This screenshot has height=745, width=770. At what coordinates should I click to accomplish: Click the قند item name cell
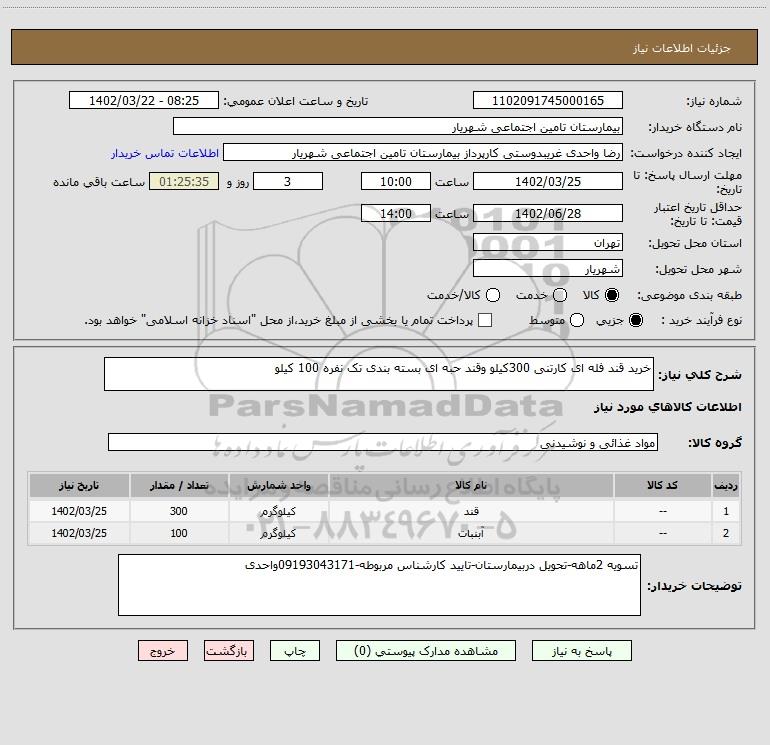471,511
